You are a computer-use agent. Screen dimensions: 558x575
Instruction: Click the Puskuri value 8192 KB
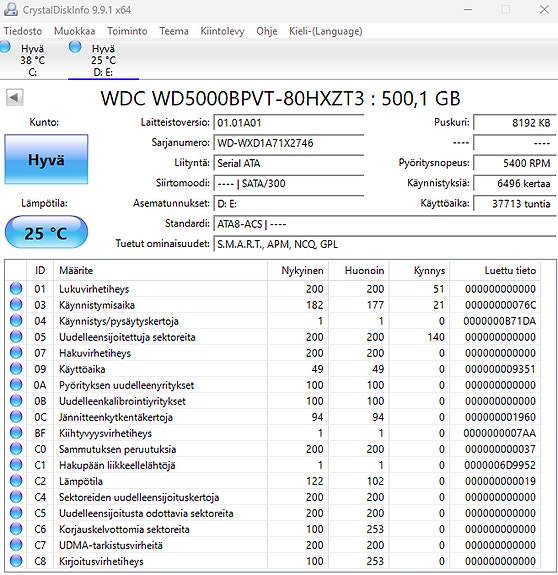click(x=514, y=122)
